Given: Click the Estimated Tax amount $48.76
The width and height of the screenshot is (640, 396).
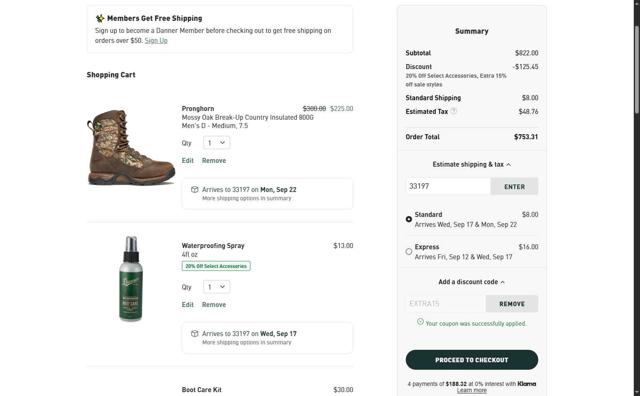Looking at the screenshot, I should click(x=528, y=111).
